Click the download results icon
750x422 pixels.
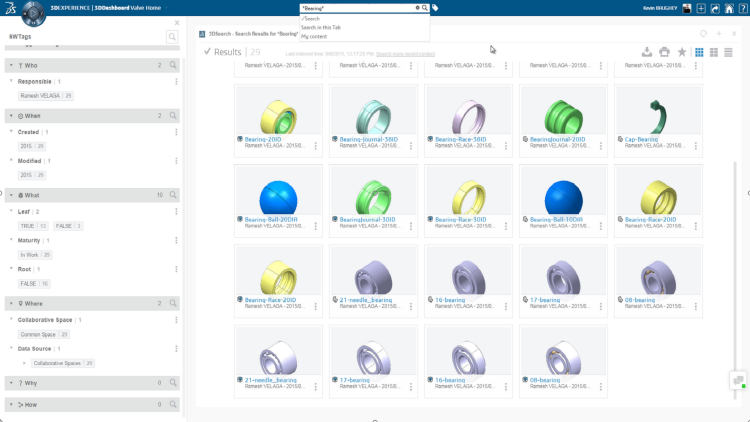pyautogui.click(x=647, y=52)
